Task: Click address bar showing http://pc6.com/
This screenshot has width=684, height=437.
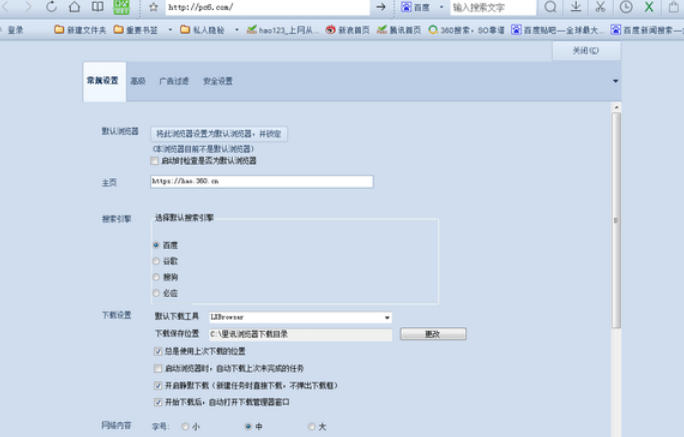Action: pyautogui.click(x=267, y=7)
